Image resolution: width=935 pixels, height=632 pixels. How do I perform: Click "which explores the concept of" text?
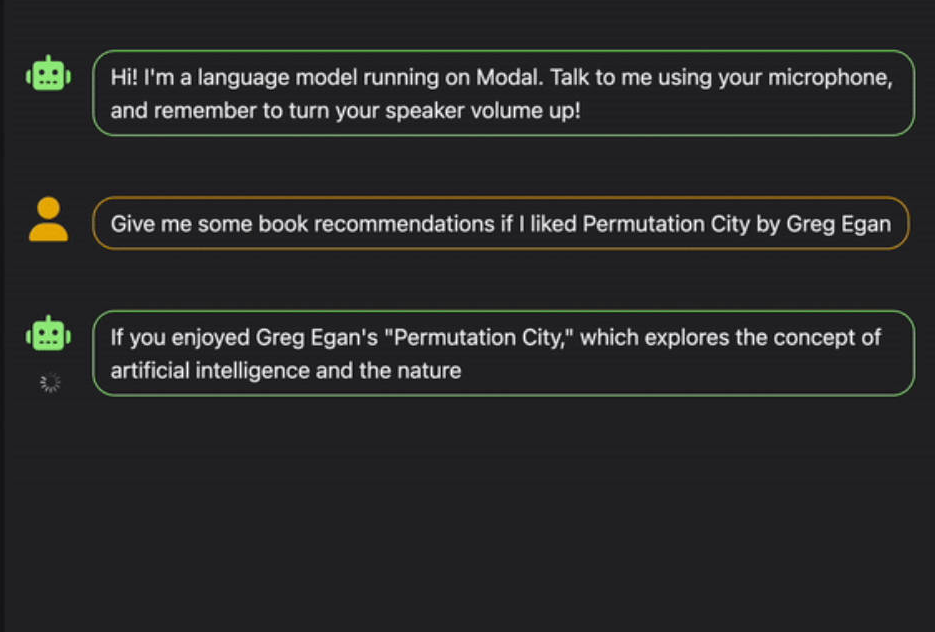coord(730,337)
